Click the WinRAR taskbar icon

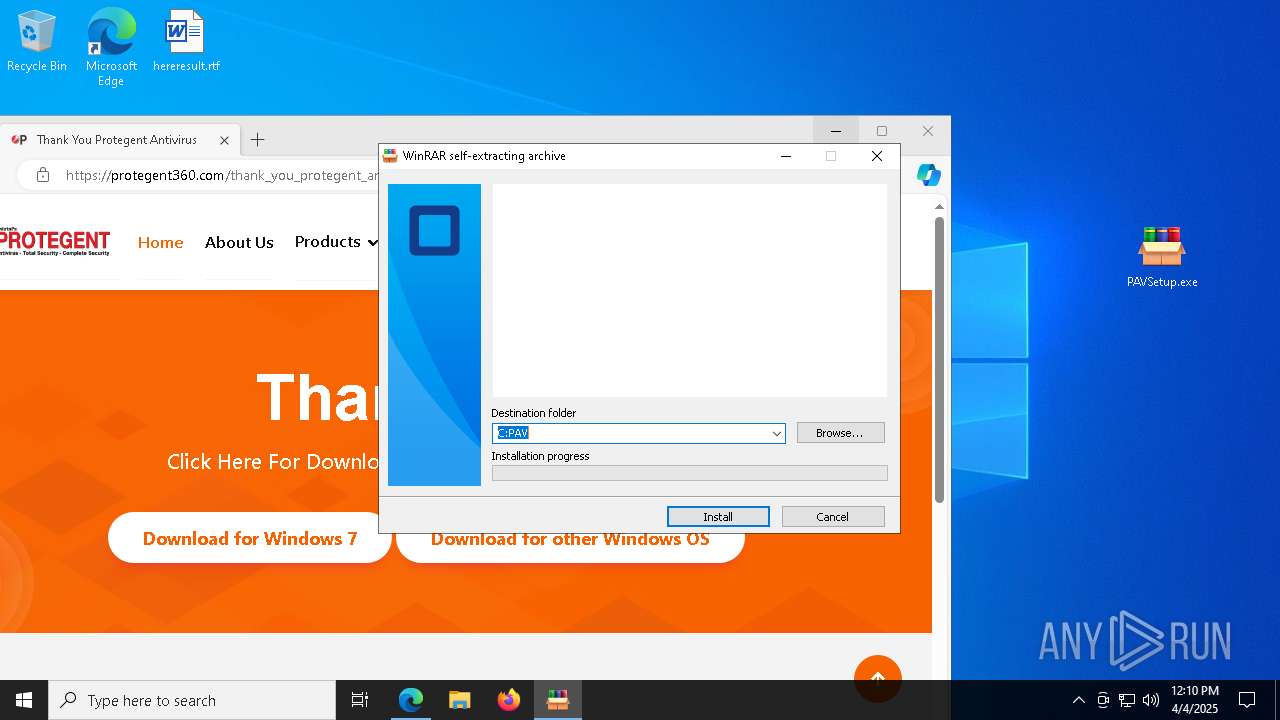[x=558, y=700]
